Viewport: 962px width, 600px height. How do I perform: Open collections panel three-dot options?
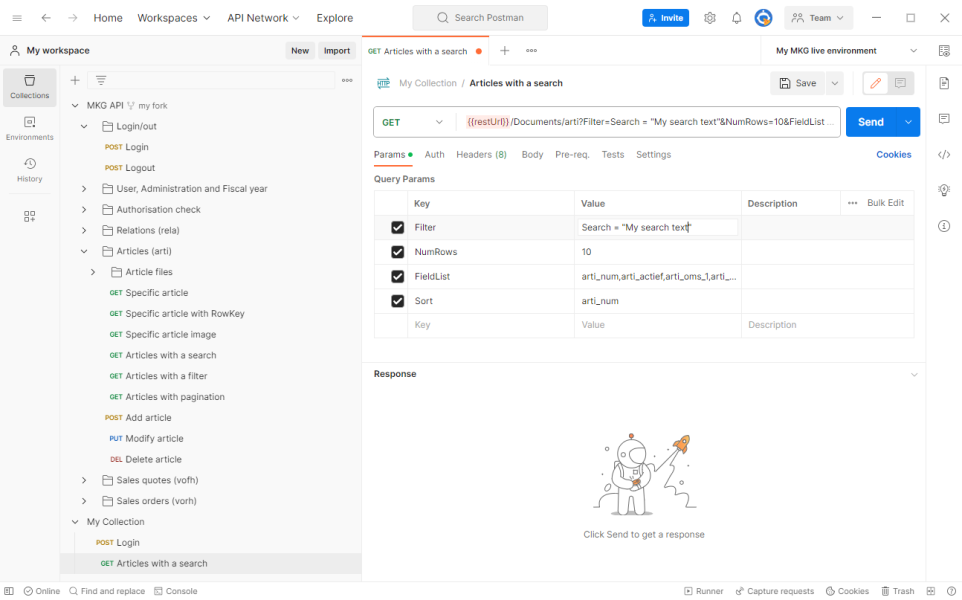tap(347, 80)
